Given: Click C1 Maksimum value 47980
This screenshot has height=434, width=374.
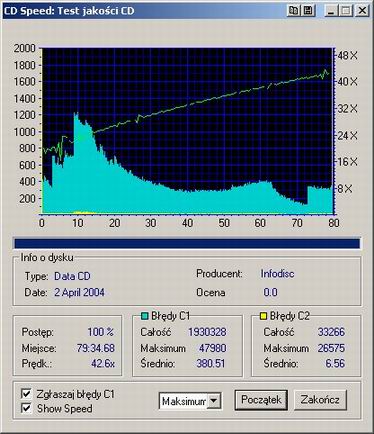Looking at the screenshot, I should pos(213,348).
